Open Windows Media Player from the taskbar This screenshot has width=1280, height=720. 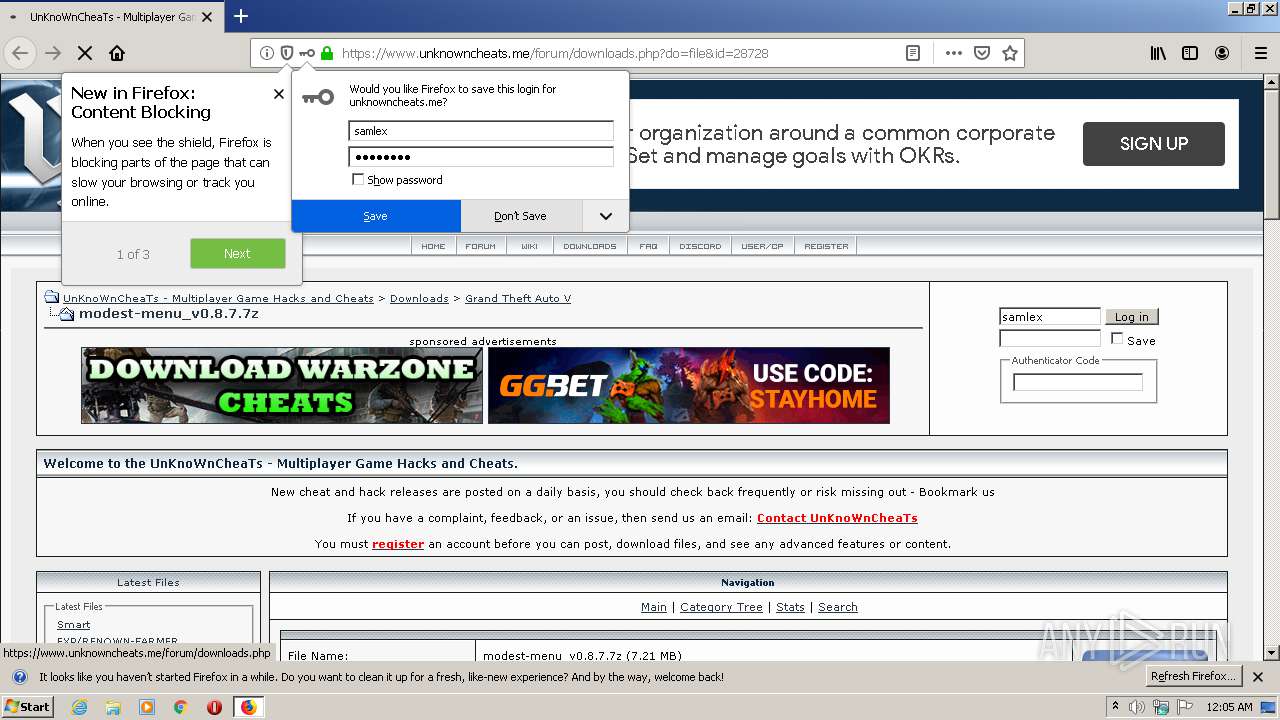(147, 707)
